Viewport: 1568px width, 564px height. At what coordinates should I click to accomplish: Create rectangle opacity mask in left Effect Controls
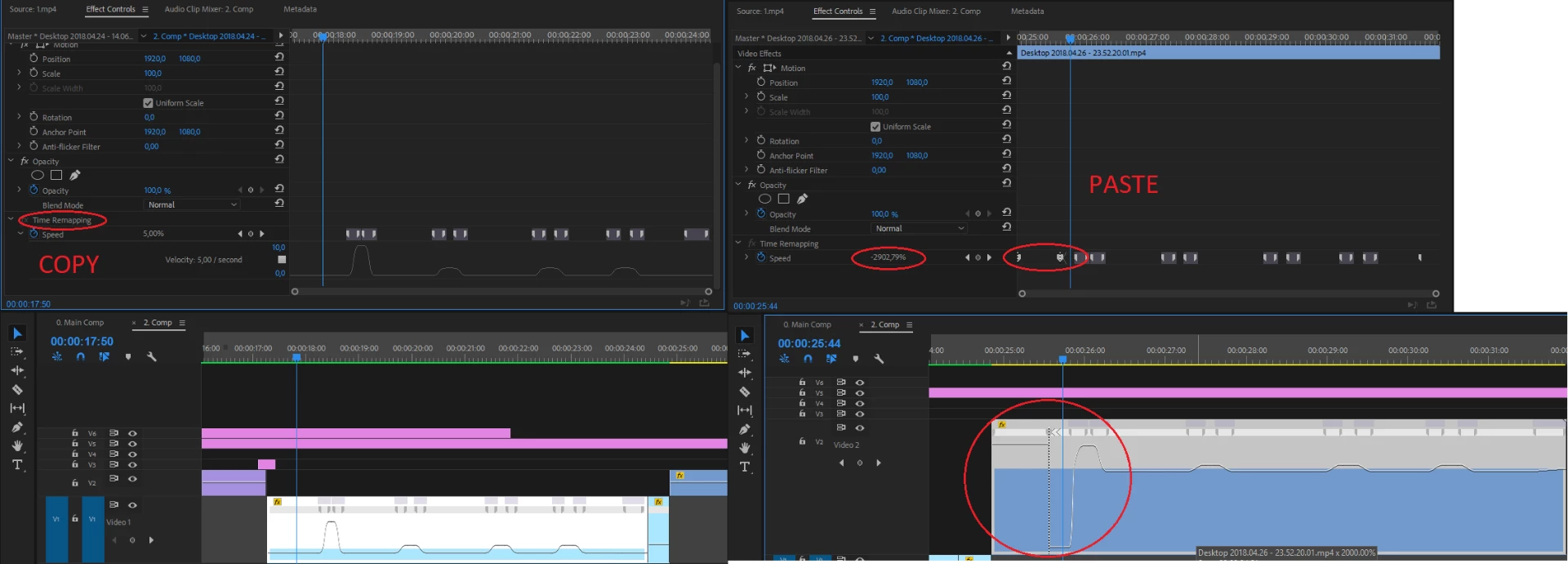tap(56, 175)
